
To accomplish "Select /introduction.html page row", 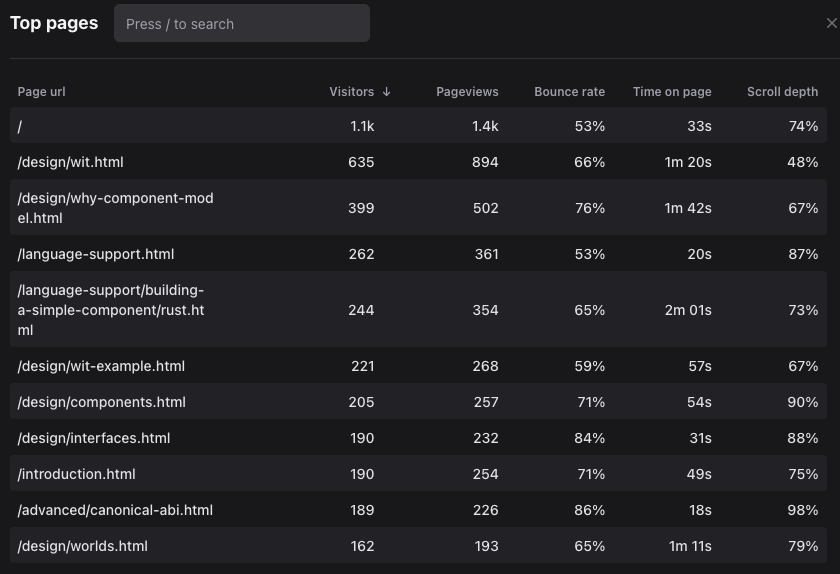I will [76, 474].
